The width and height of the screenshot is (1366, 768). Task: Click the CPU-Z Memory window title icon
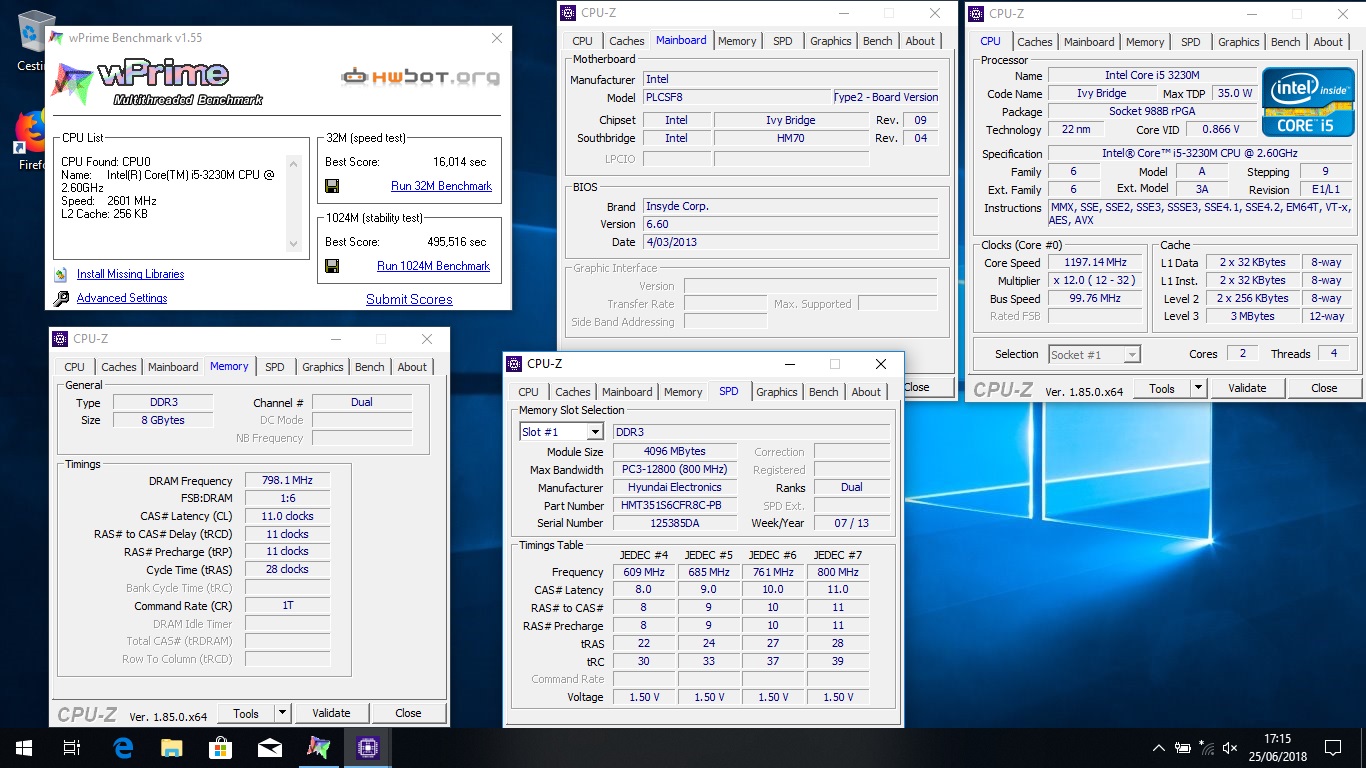point(60,339)
